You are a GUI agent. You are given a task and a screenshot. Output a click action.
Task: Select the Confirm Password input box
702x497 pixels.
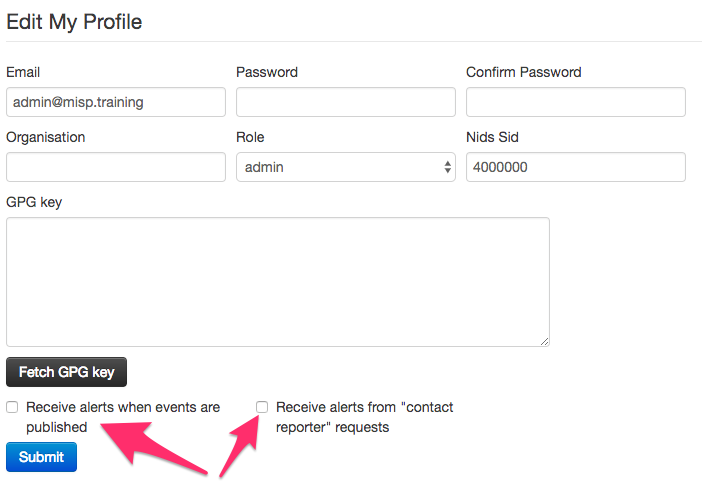coord(575,102)
